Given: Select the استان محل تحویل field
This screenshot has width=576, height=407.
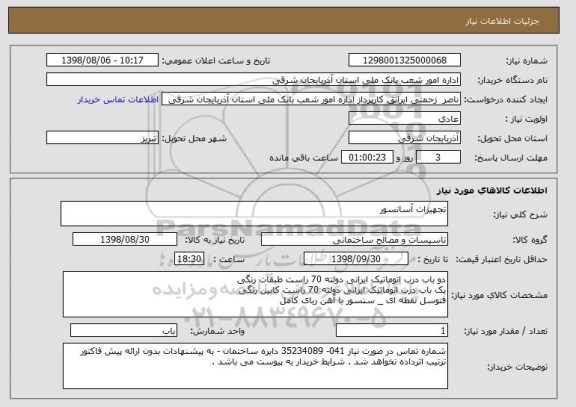Looking at the screenshot, I should click(x=404, y=138).
